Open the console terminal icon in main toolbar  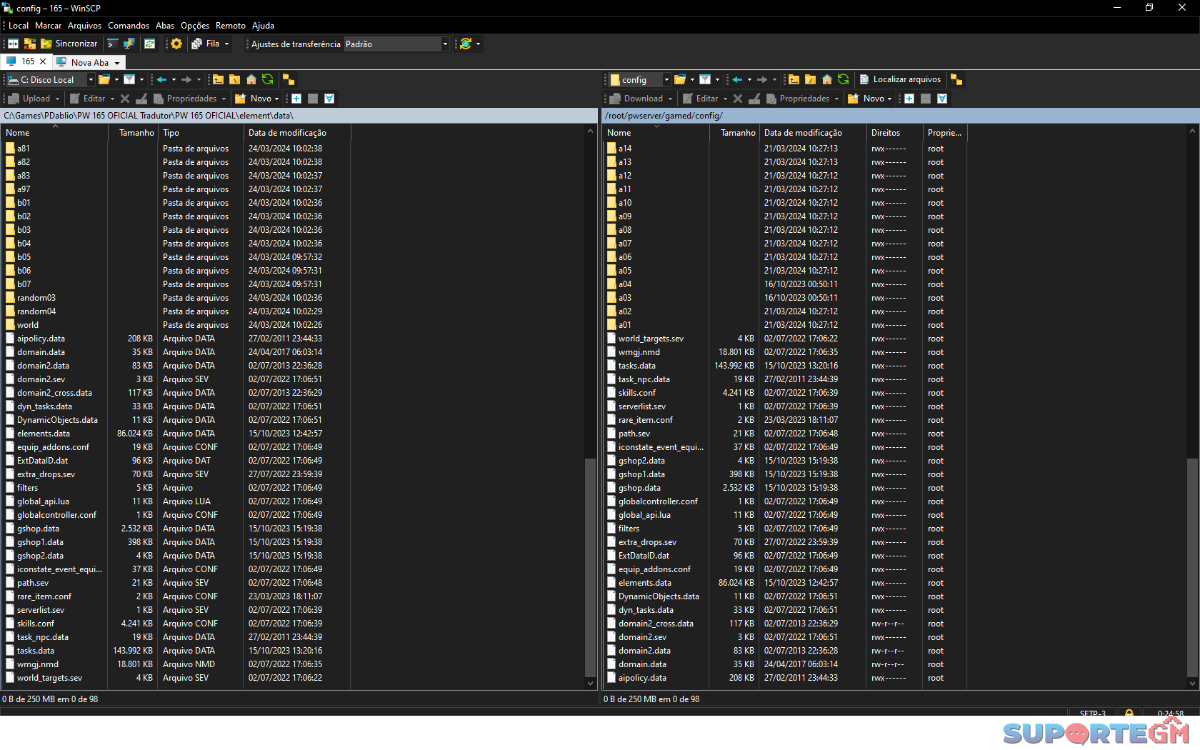pyautogui.click(x=113, y=44)
